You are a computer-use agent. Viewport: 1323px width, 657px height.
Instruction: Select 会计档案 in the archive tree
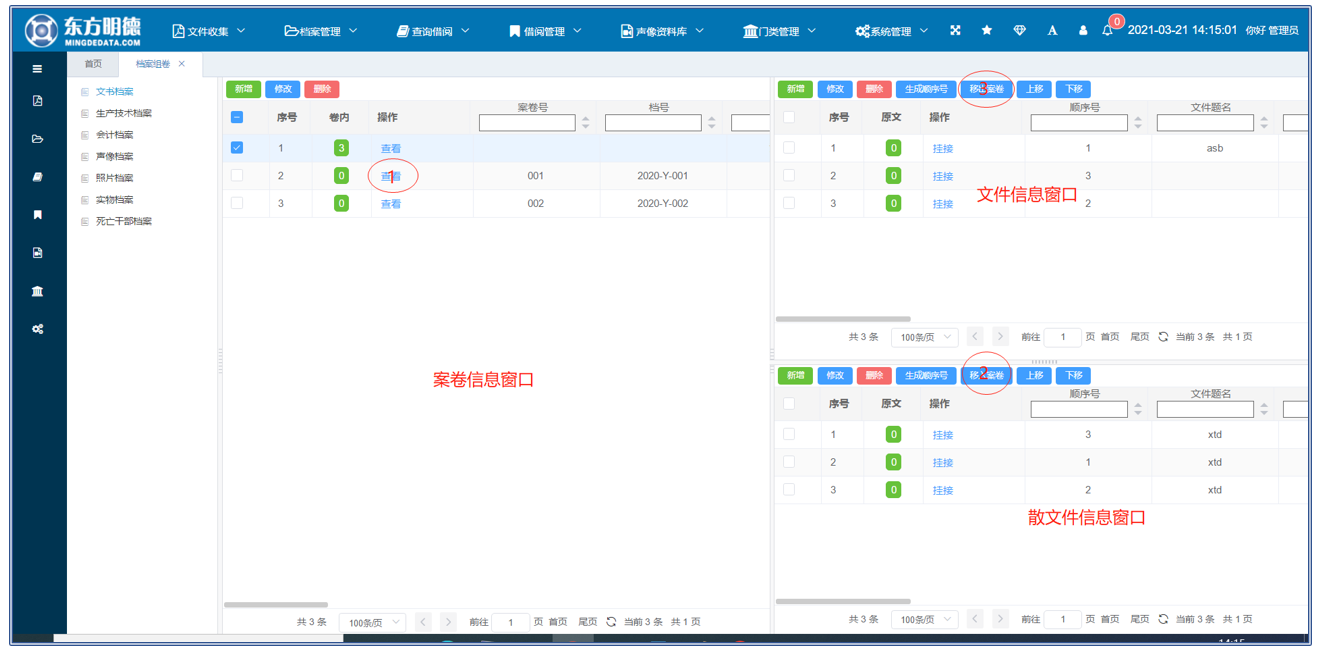[114, 135]
